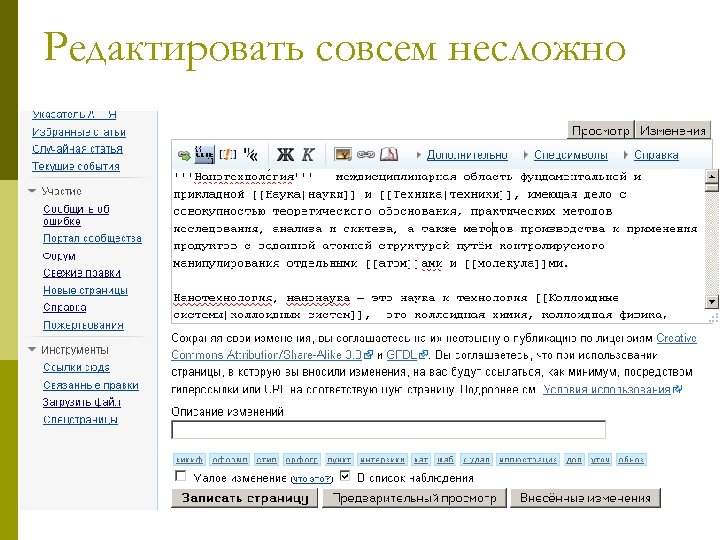
Task: Open Спецстраницы link
Action: click(x=80, y=419)
